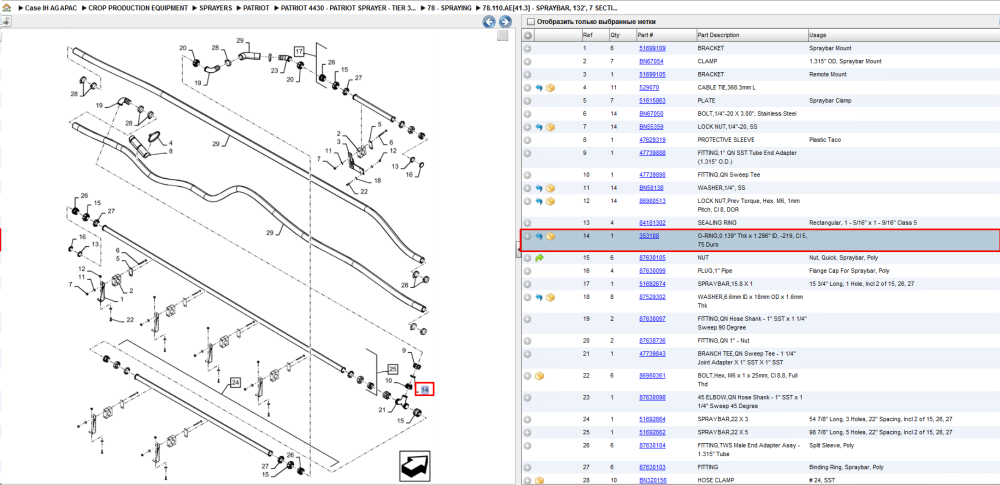Open part number link 84181302
Viewport: 1000px width, 485px height.
click(x=652, y=223)
